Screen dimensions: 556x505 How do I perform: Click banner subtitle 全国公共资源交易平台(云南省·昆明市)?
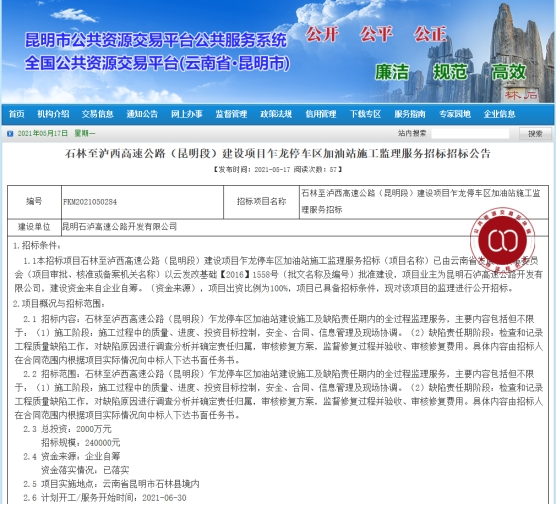coord(157,63)
